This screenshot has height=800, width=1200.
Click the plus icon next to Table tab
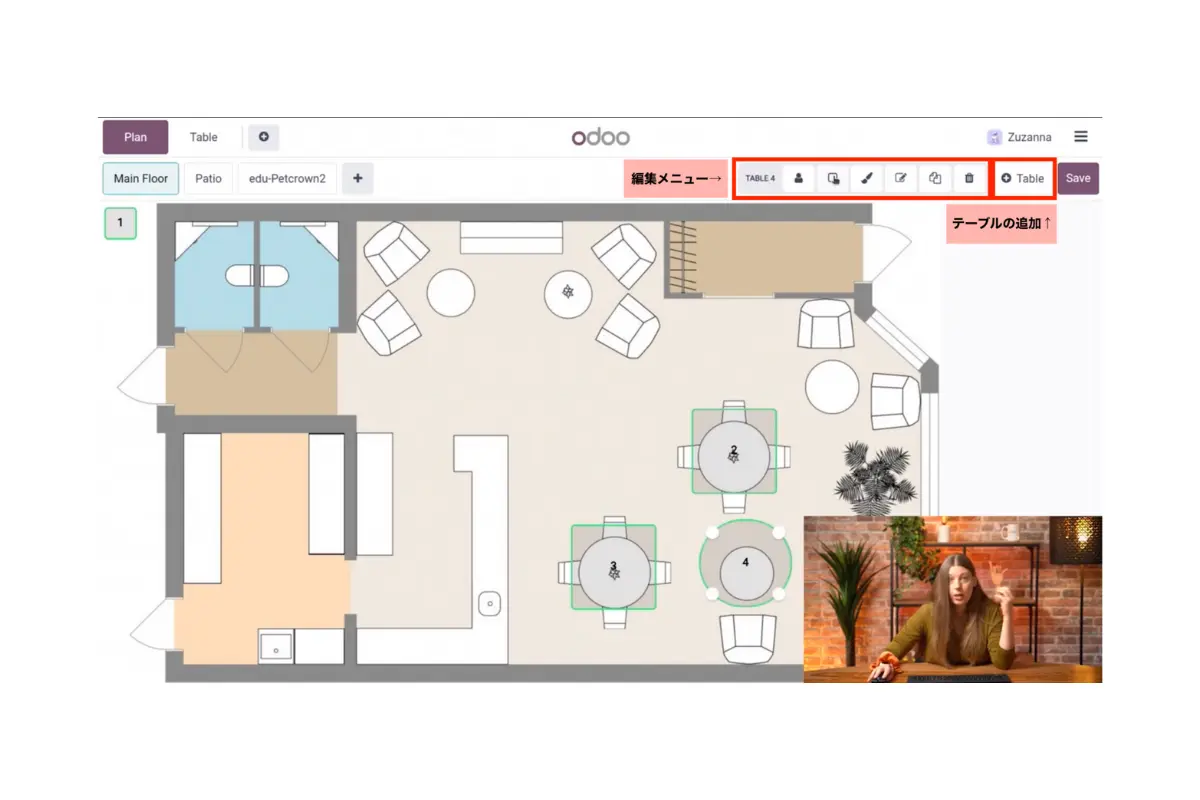click(264, 137)
